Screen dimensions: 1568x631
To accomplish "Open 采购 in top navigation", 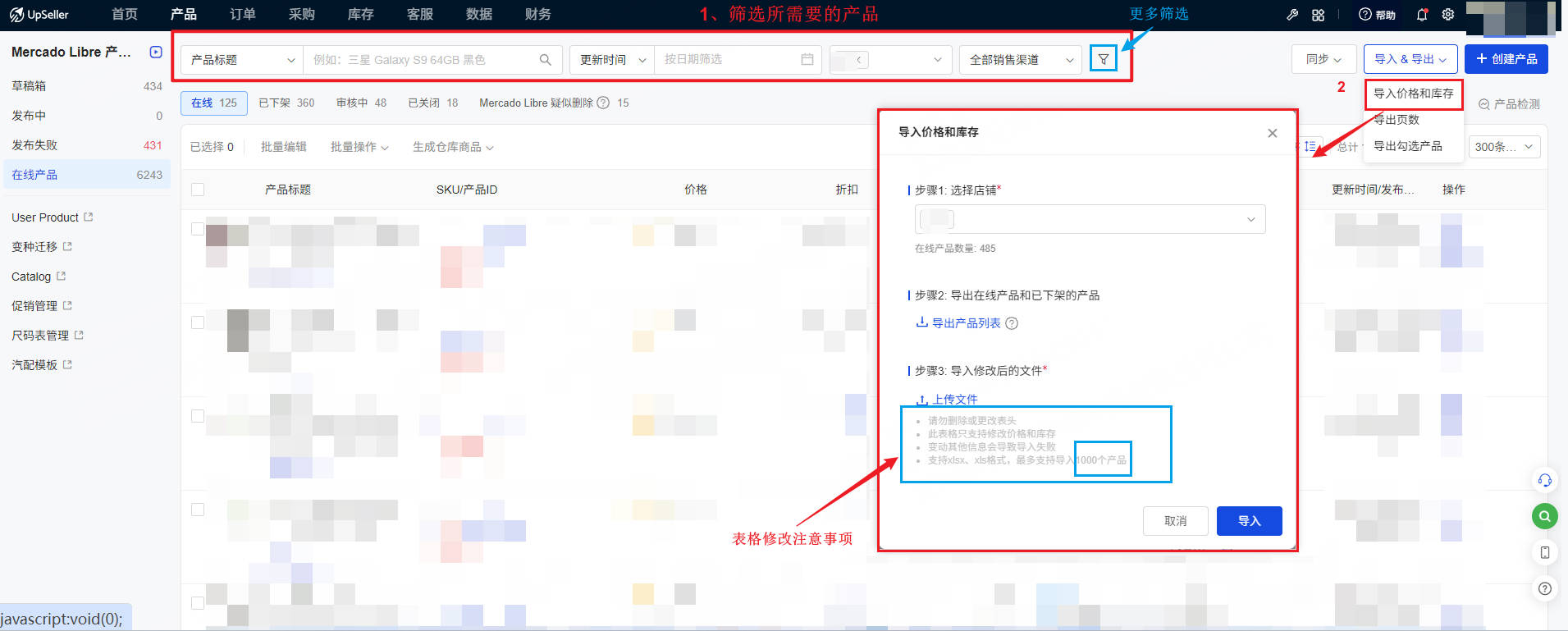I will click(x=302, y=14).
